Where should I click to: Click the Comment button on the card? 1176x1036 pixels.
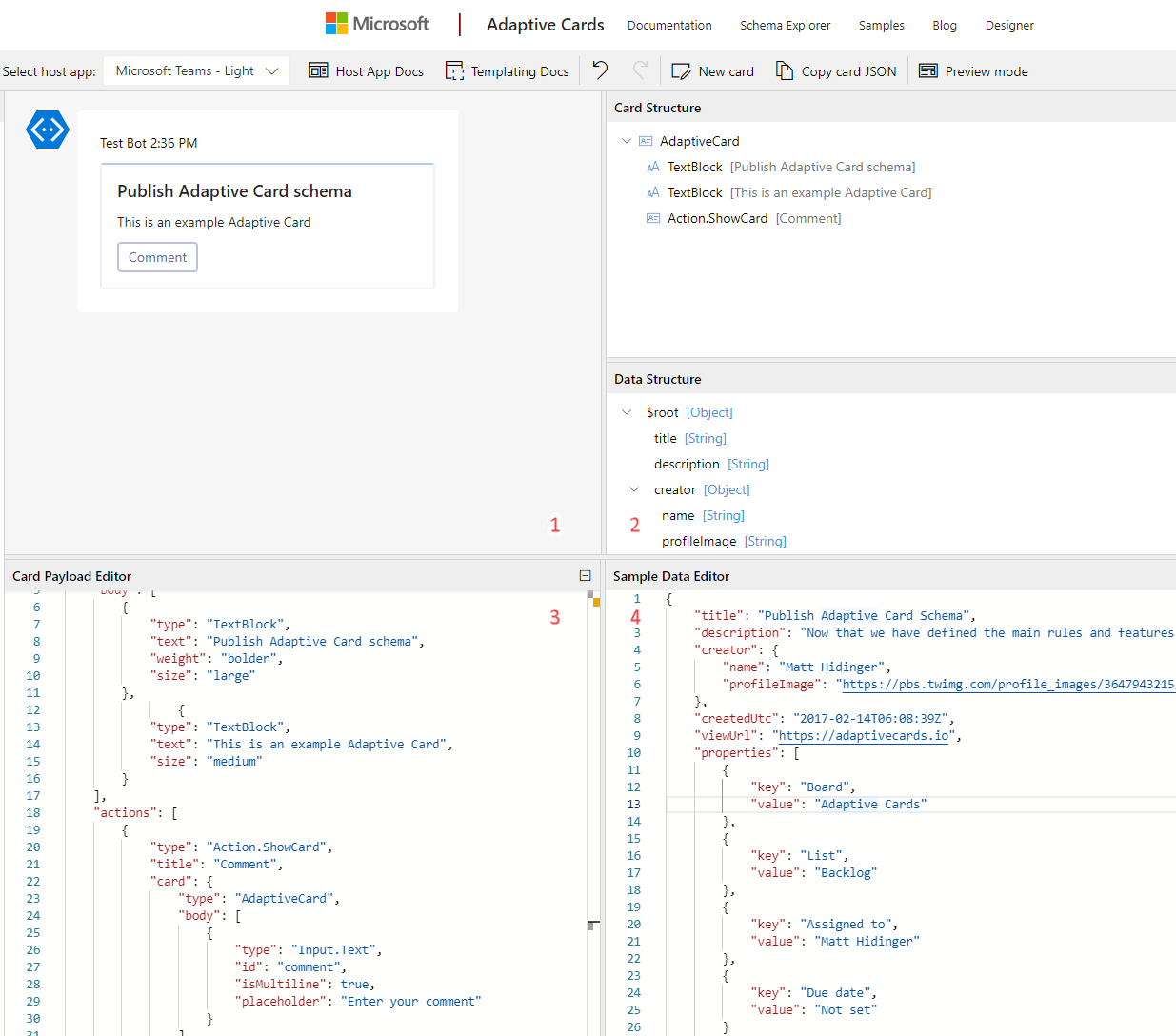click(x=157, y=257)
